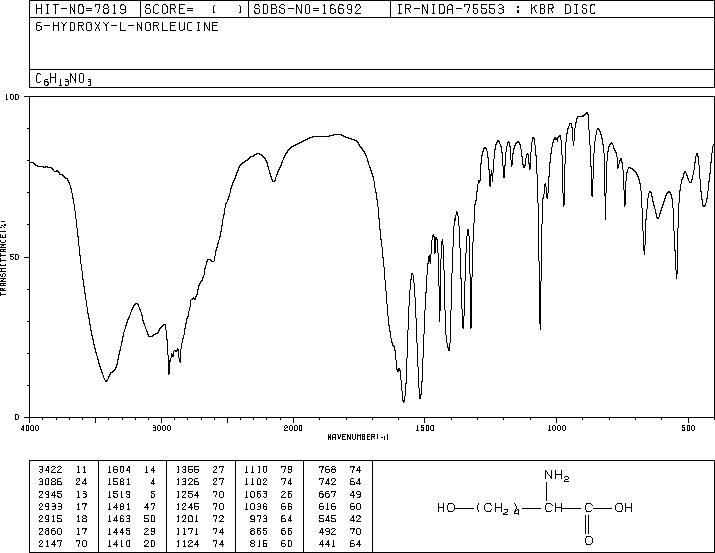Pick the 1326 wavenumber cell
The width and height of the screenshot is (715, 553).
click(187, 481)
